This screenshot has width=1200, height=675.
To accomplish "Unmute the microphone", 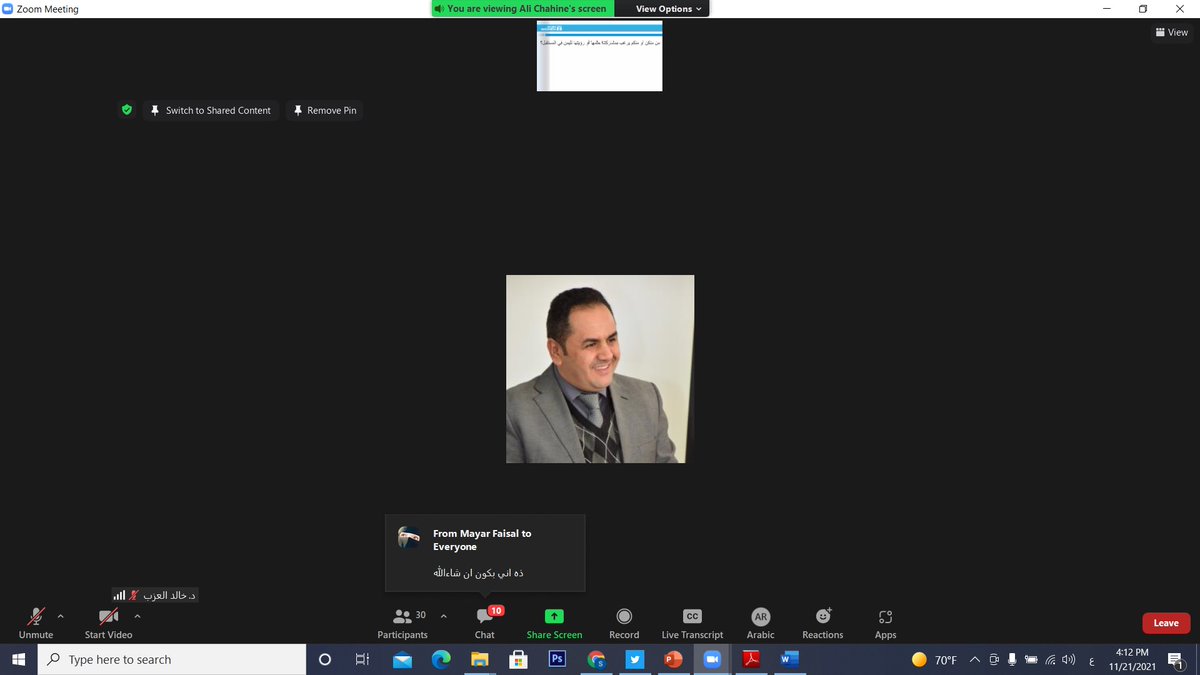I will point(36,623).
